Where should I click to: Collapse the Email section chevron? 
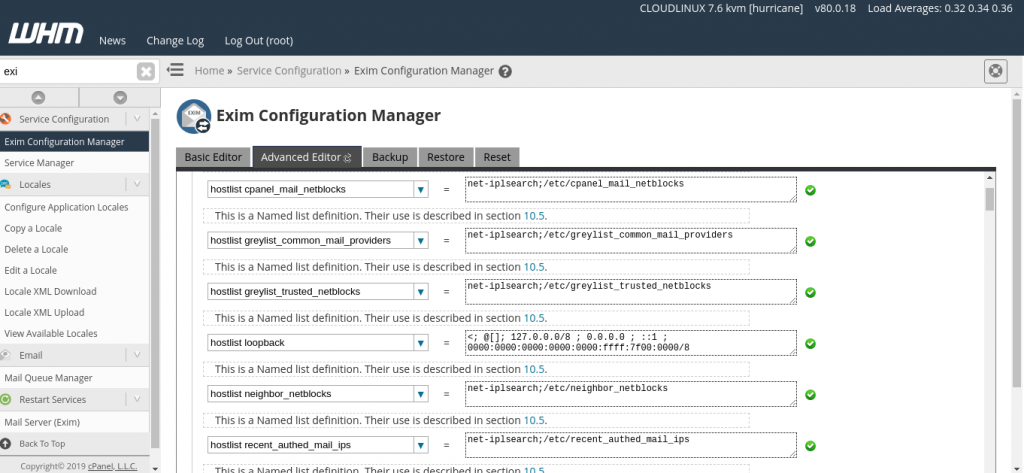tap(137, 355)
